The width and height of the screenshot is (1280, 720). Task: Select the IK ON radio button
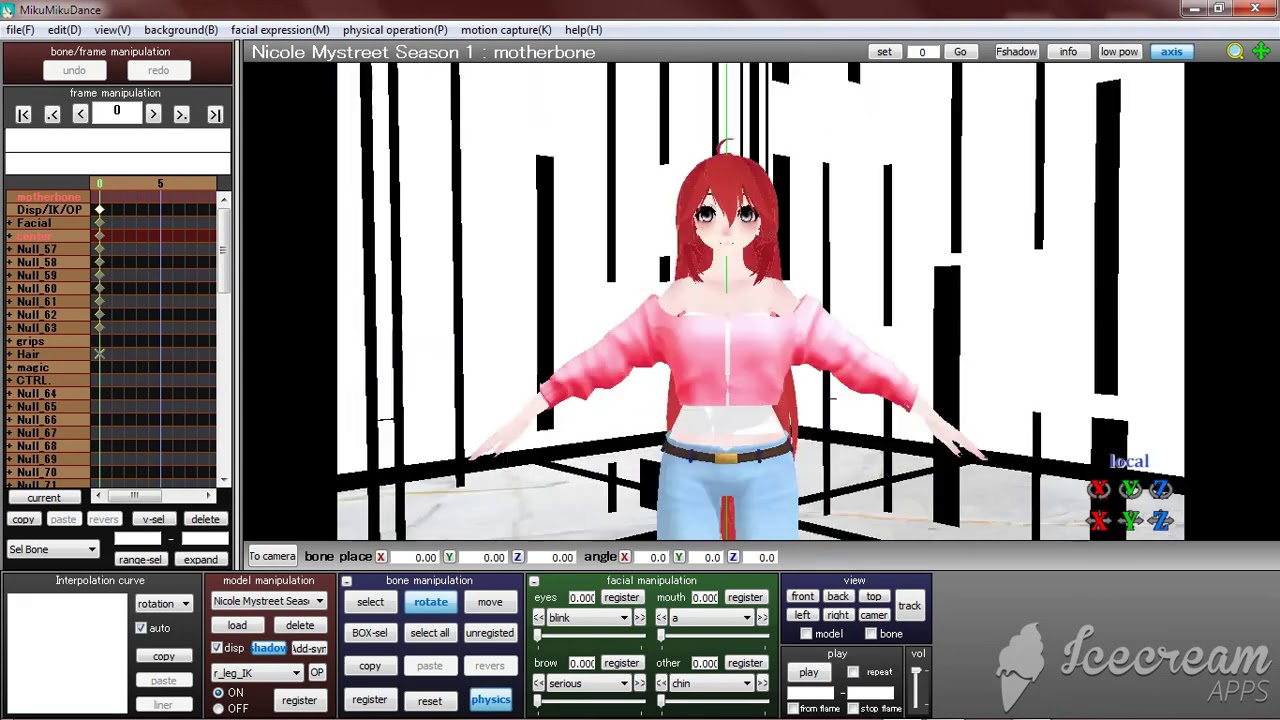(218, 693)
